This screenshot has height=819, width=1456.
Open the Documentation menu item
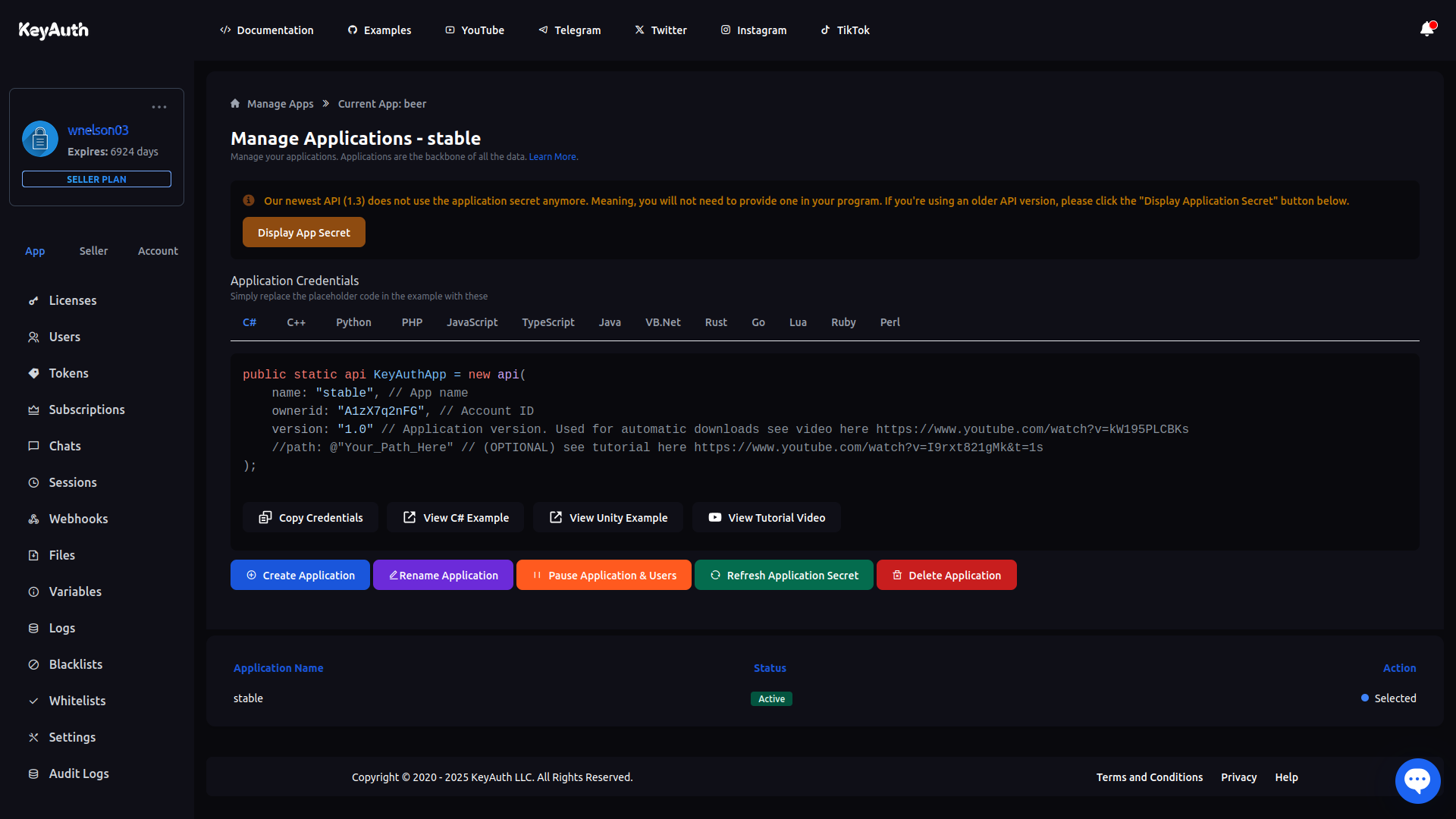[x=267, y=30]
